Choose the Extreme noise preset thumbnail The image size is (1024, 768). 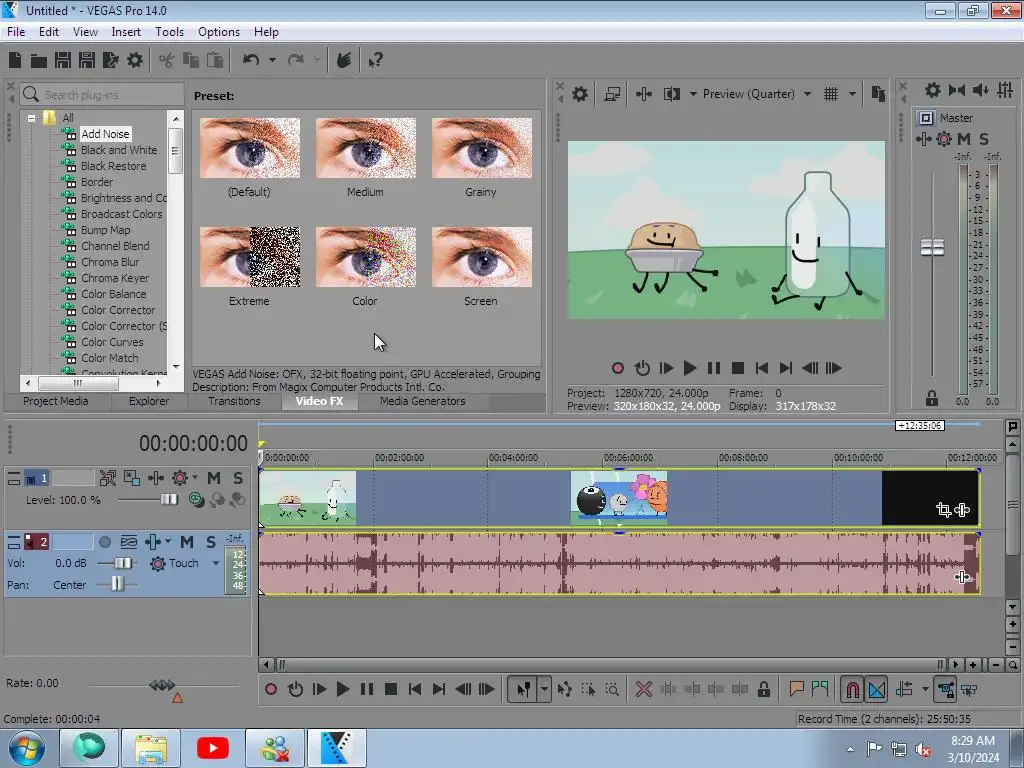tap(249, 257)
